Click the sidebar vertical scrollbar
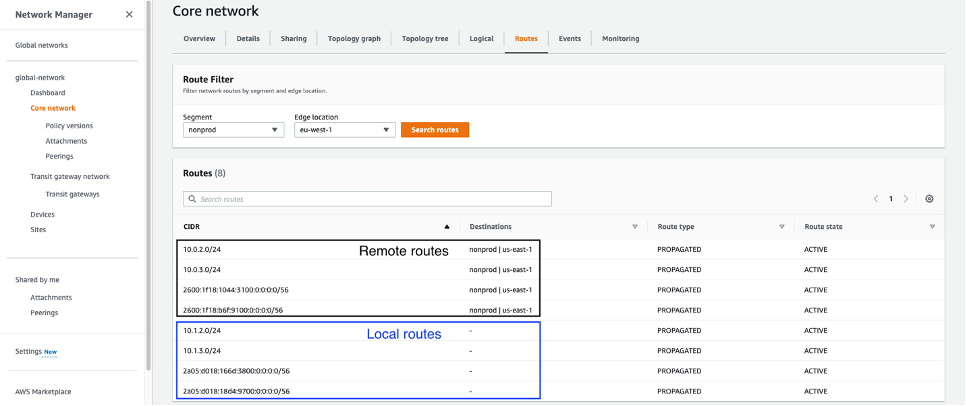 (x=148, y=185)
